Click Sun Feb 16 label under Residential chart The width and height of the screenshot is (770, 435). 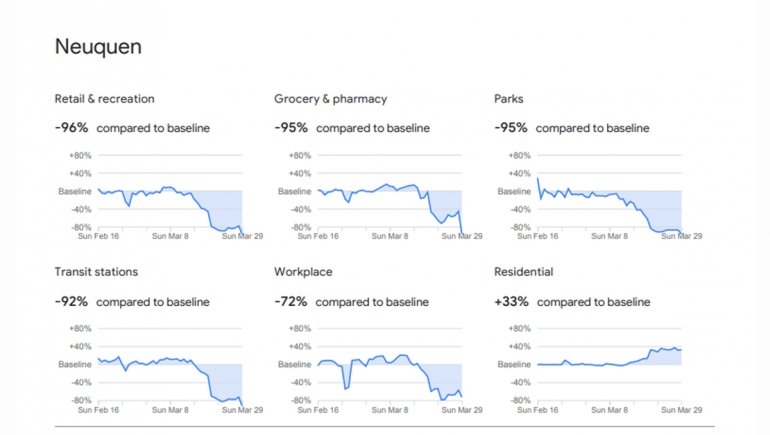pos(538,410)
